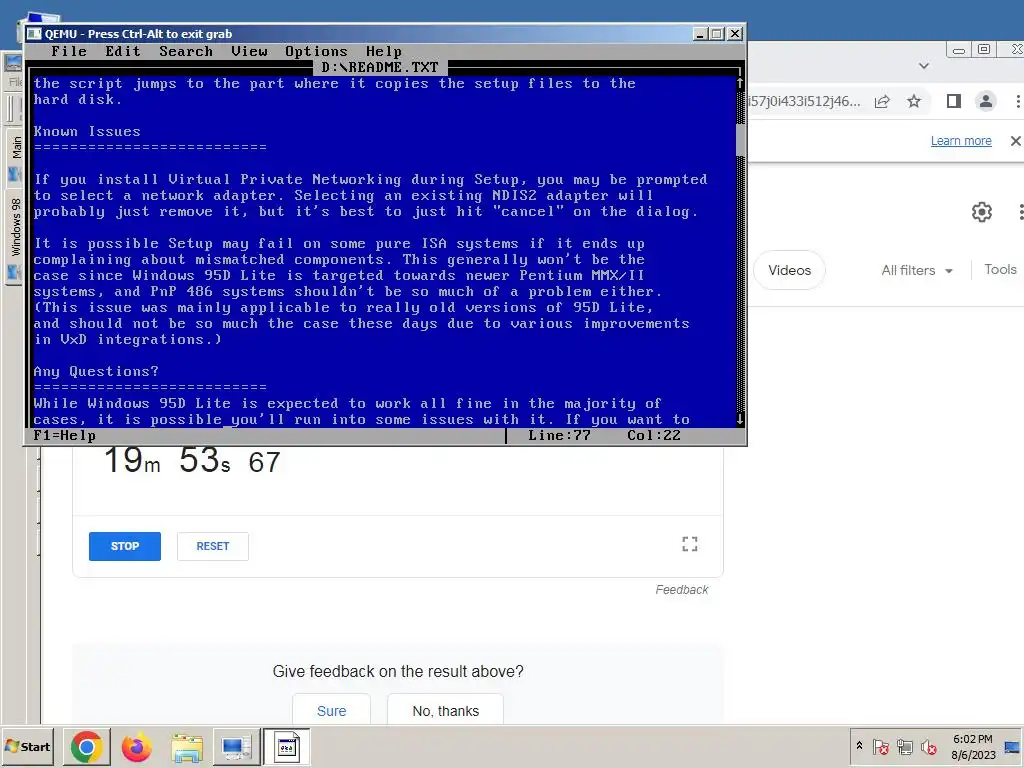Click Sure on feedback prompt
The height and width of the screenshot is (768, 1024).
tap(331, 711)
